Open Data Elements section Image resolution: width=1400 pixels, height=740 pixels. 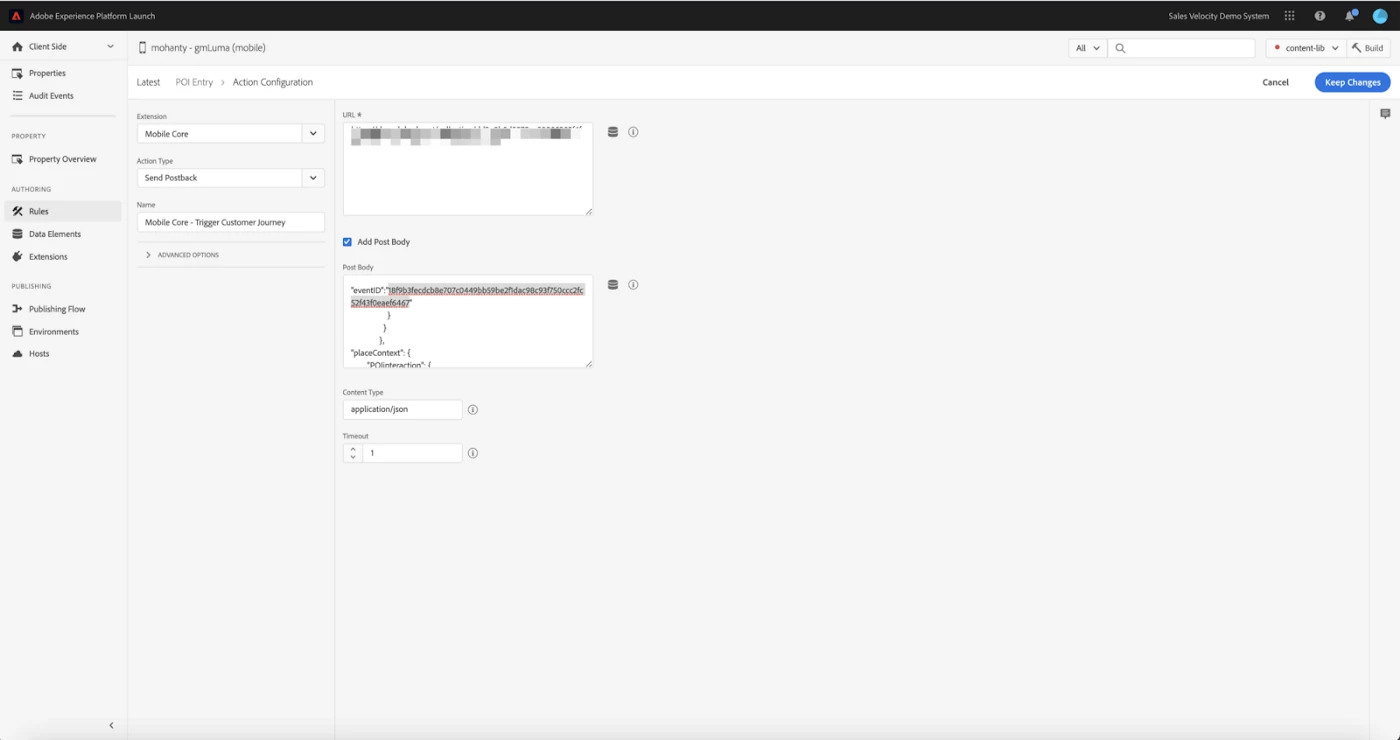tap(55, 234)
